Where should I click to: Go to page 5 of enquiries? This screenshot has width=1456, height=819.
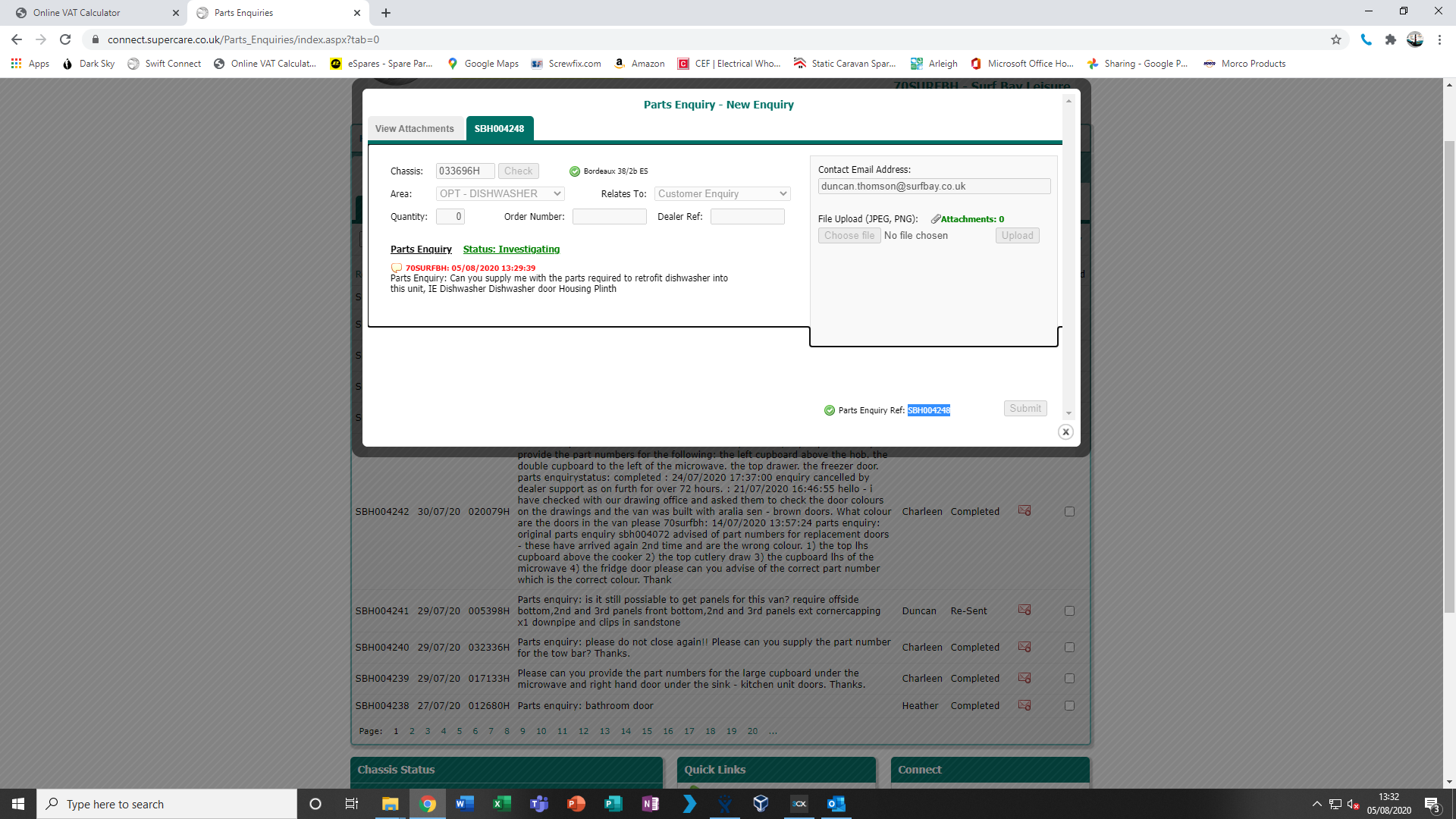(x=460, y=732)
